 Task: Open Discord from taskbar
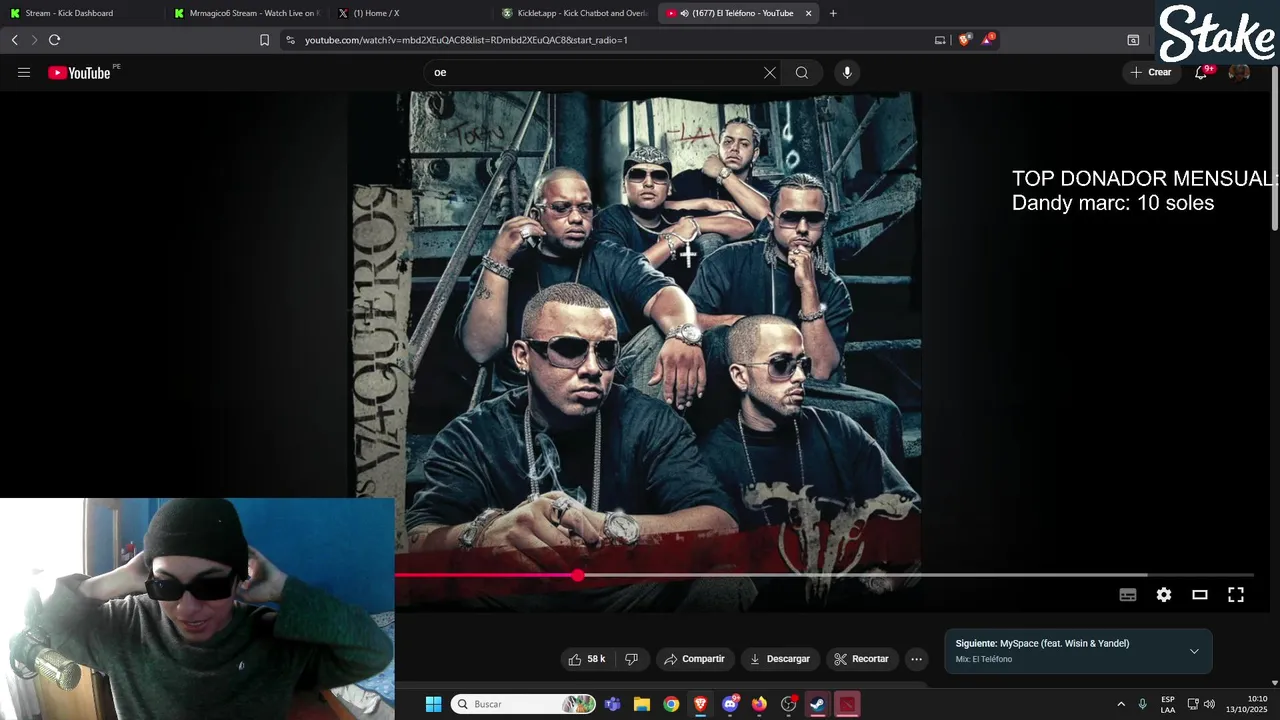tap(730, 704)
